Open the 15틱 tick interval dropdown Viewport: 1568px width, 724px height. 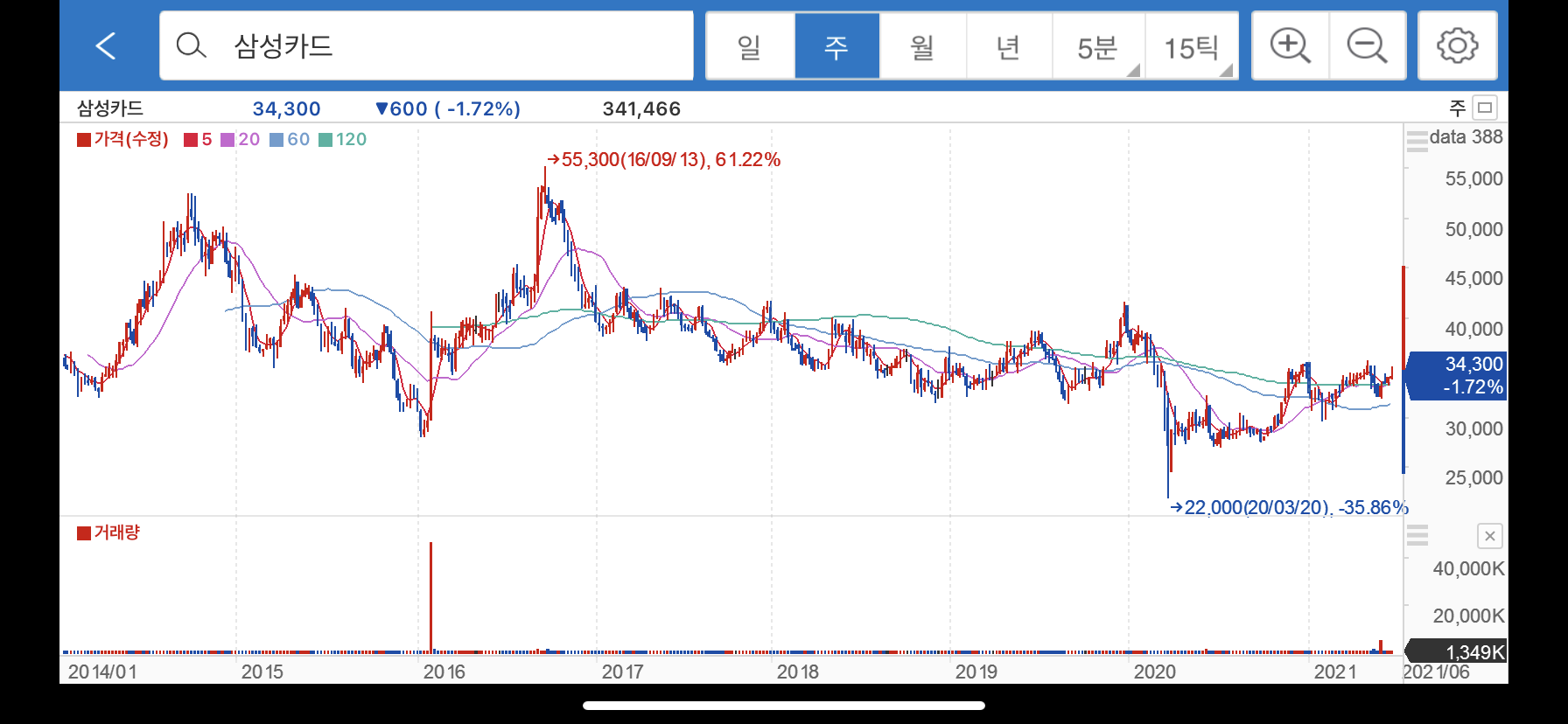click(1192, 46)
